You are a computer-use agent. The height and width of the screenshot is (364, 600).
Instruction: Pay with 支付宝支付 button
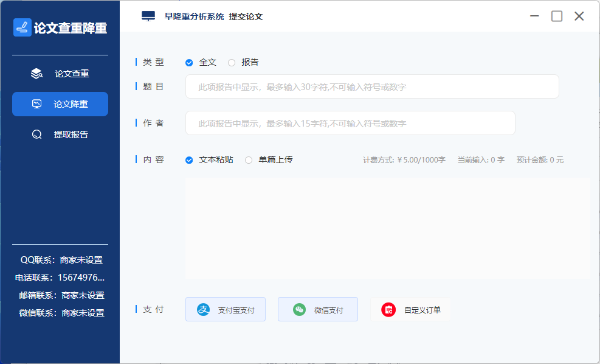pyautogui.click(x=225, y=309)
